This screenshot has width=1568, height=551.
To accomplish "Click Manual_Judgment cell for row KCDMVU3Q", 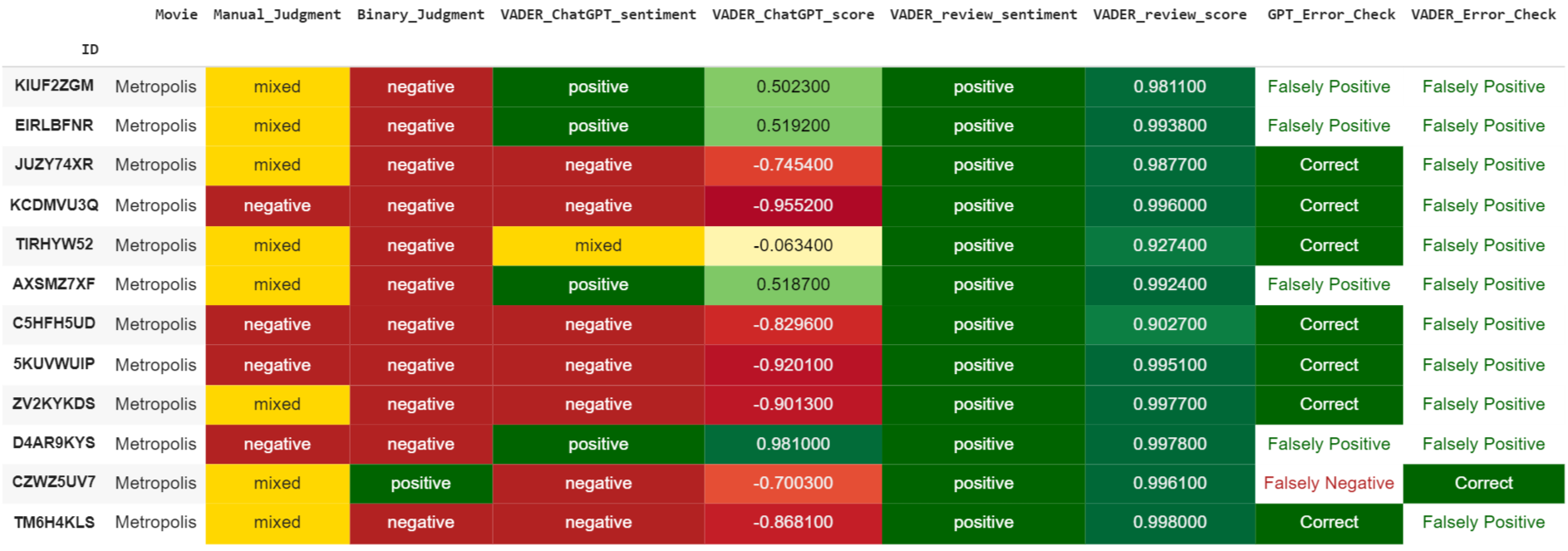I will click(x=277, y=206).
